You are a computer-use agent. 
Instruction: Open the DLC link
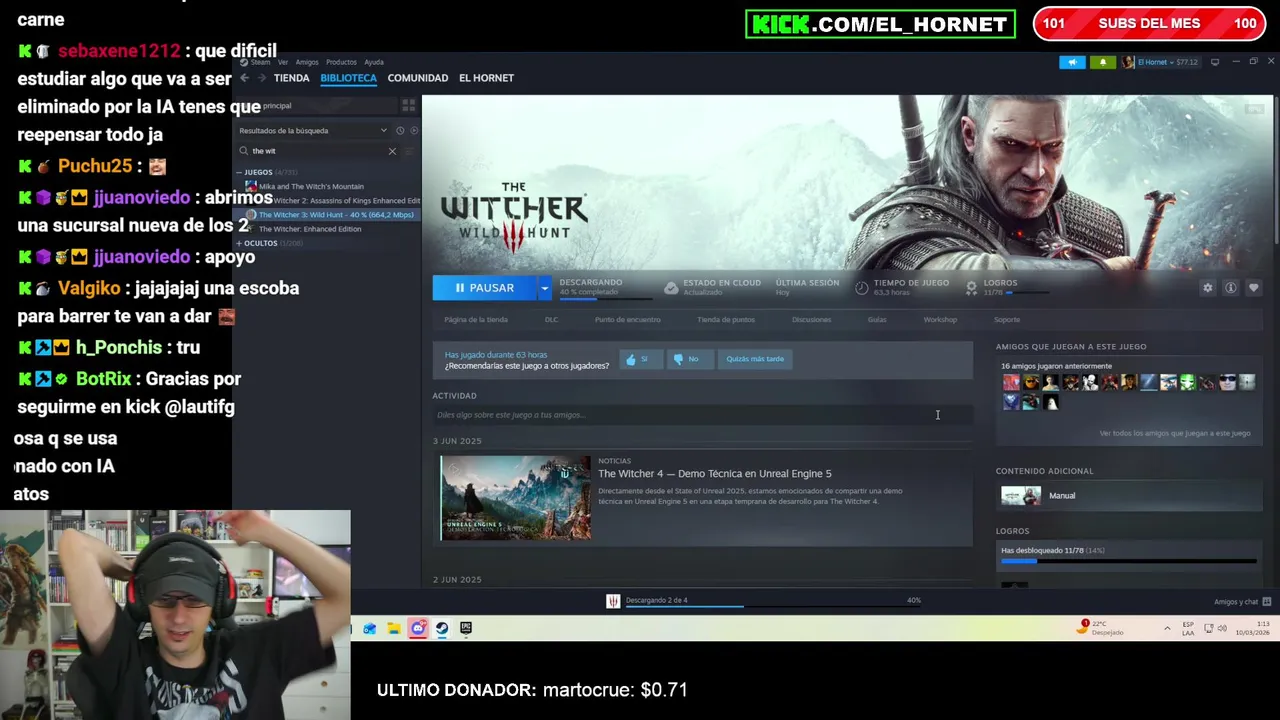(x=551, y=320)
